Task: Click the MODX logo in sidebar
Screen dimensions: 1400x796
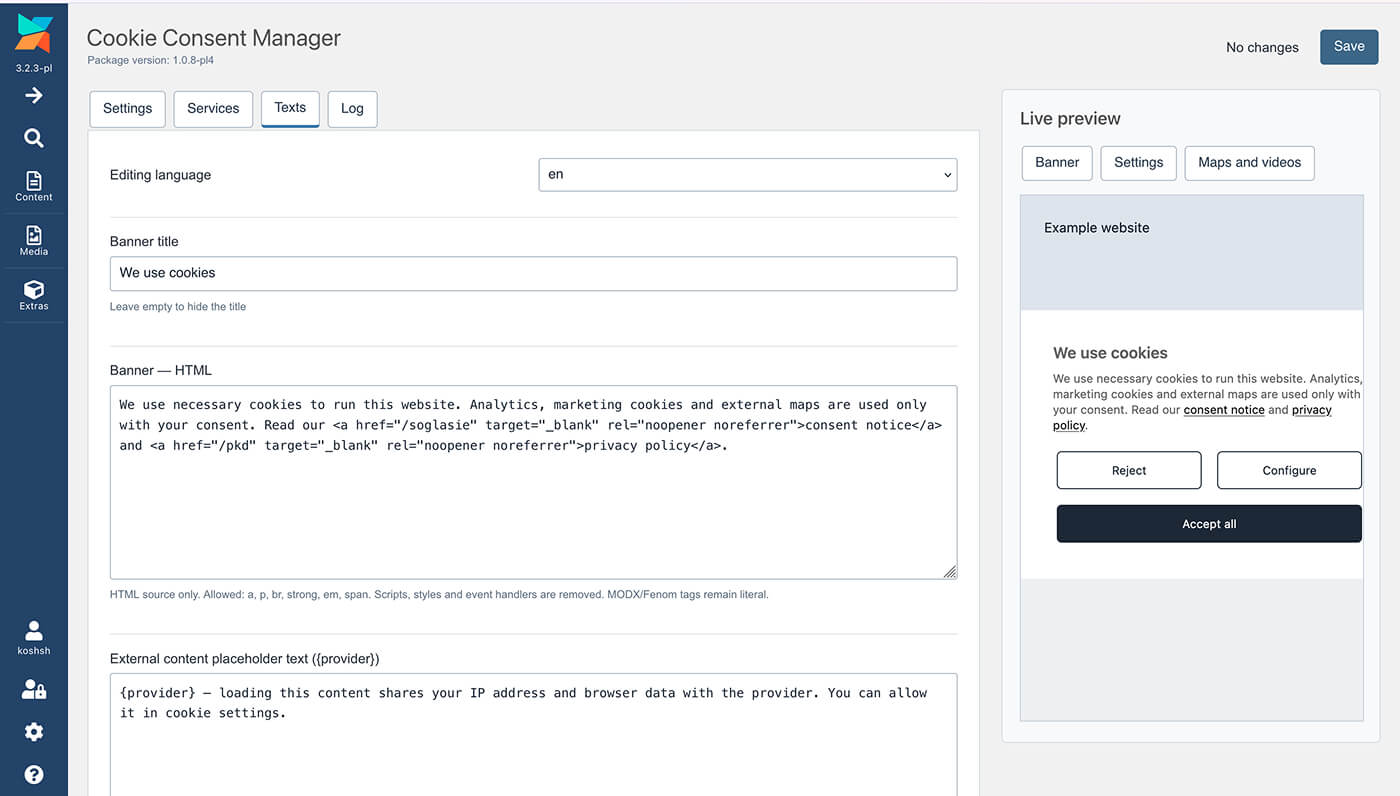Action: [34, 35]
